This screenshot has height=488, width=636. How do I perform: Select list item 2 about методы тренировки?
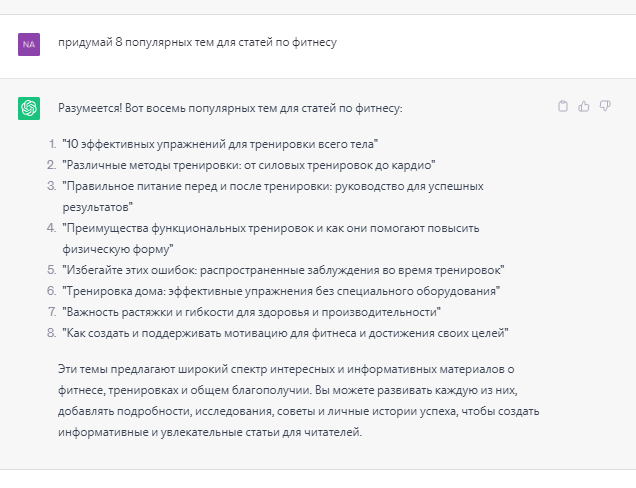pos(249,165)
